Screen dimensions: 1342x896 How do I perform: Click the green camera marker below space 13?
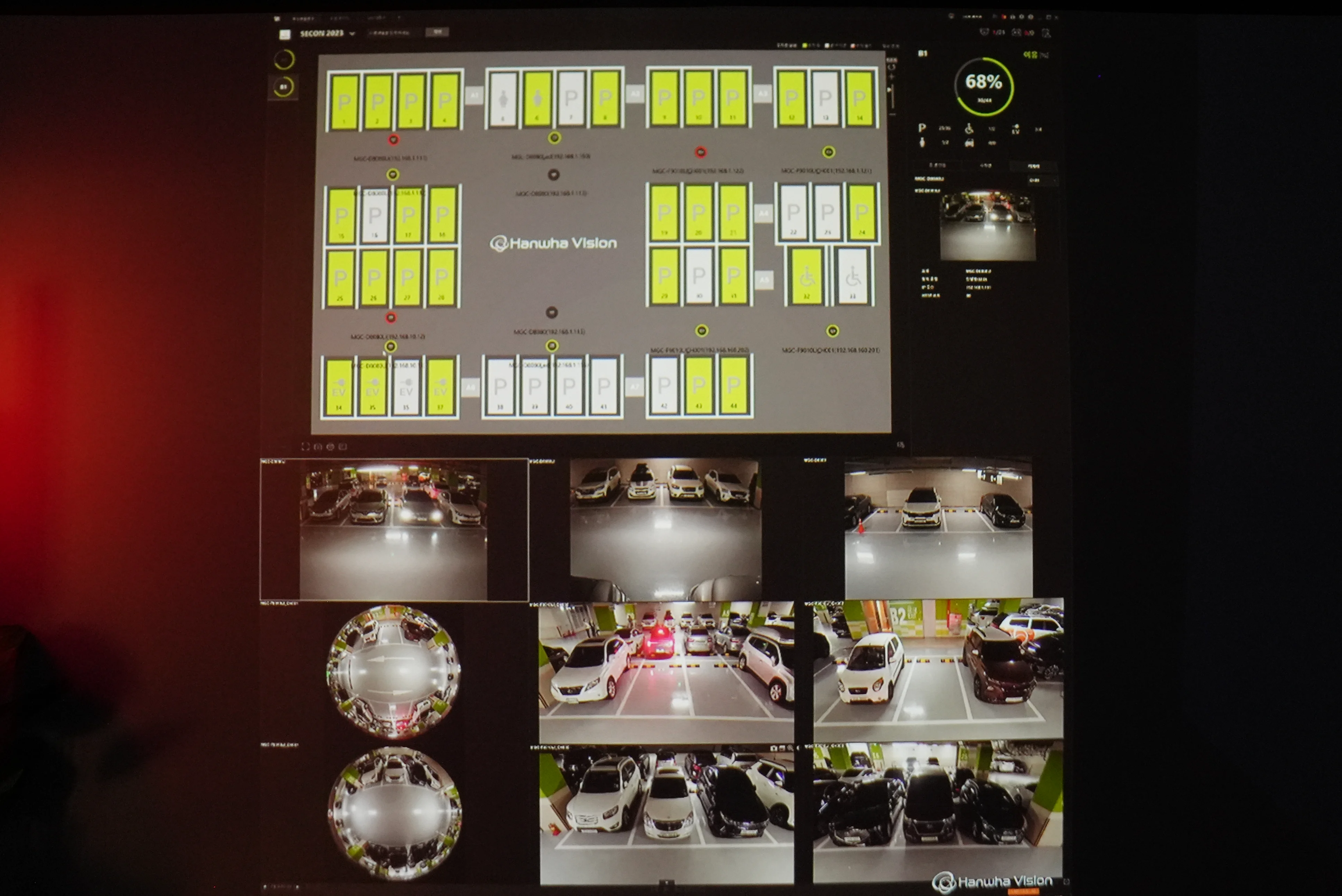(828, 152)
